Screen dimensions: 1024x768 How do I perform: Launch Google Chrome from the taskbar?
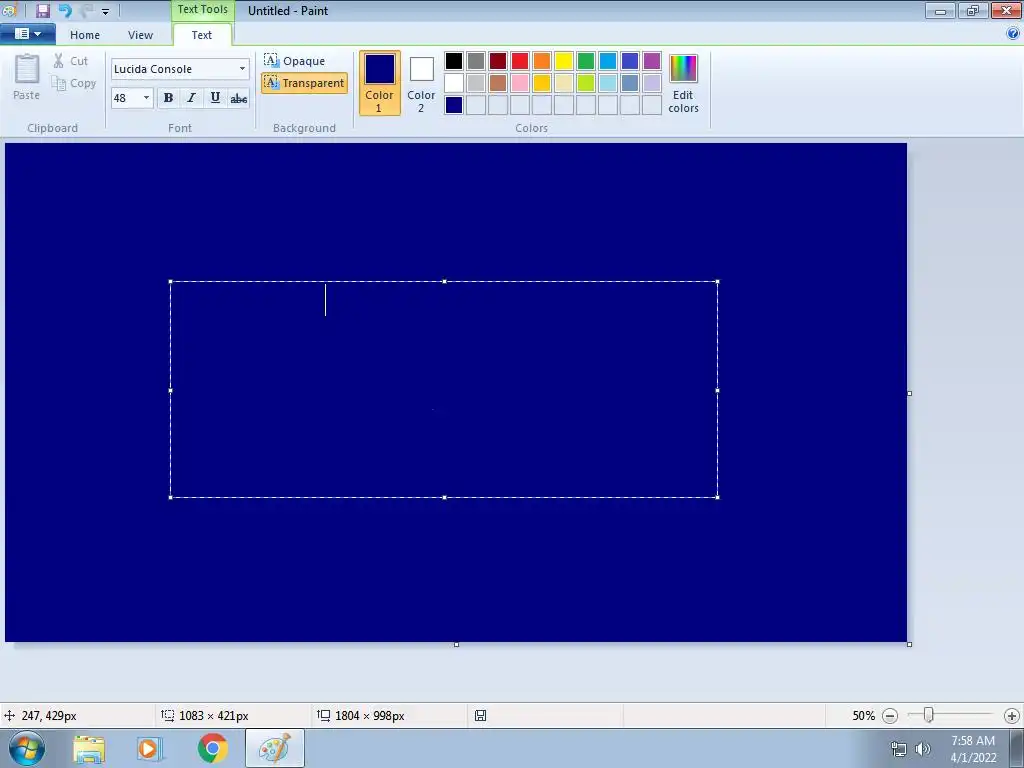pos(212,748)
